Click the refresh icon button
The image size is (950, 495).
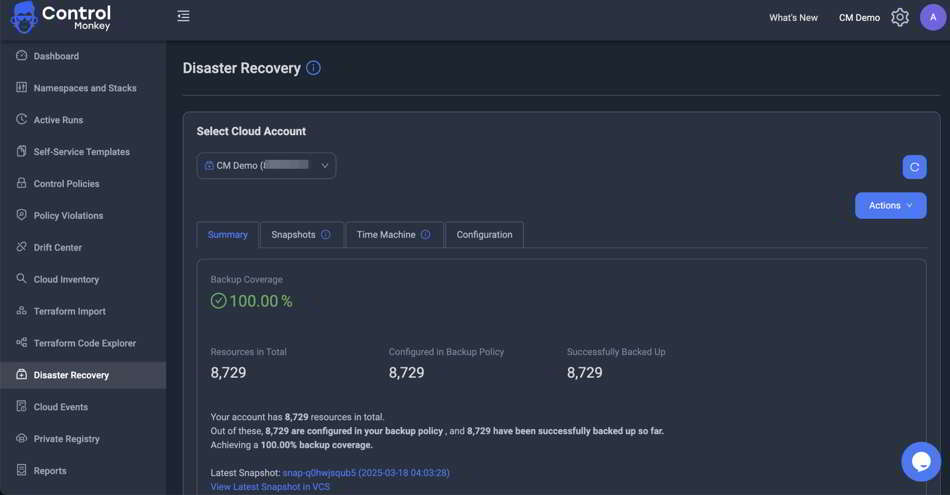pos(914,167)
